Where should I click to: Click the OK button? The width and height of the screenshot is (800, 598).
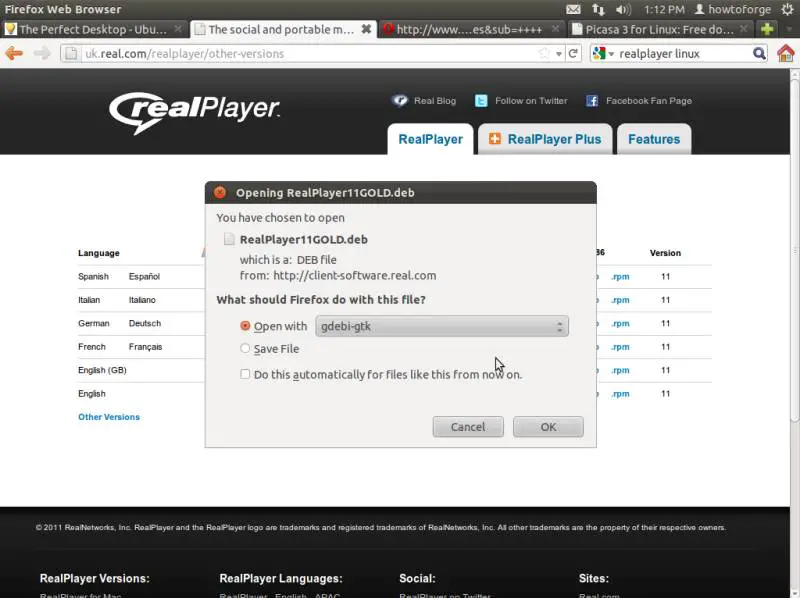pyautogui.click(x=548, y=427)
